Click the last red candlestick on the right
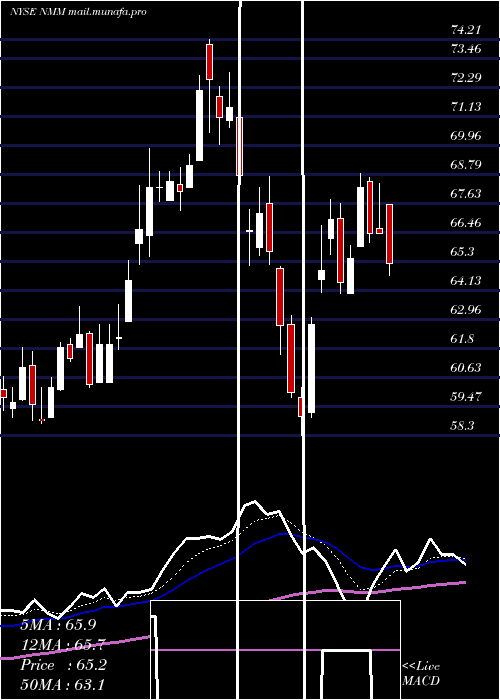Screen dimensions: 500x700 [389, 233]
